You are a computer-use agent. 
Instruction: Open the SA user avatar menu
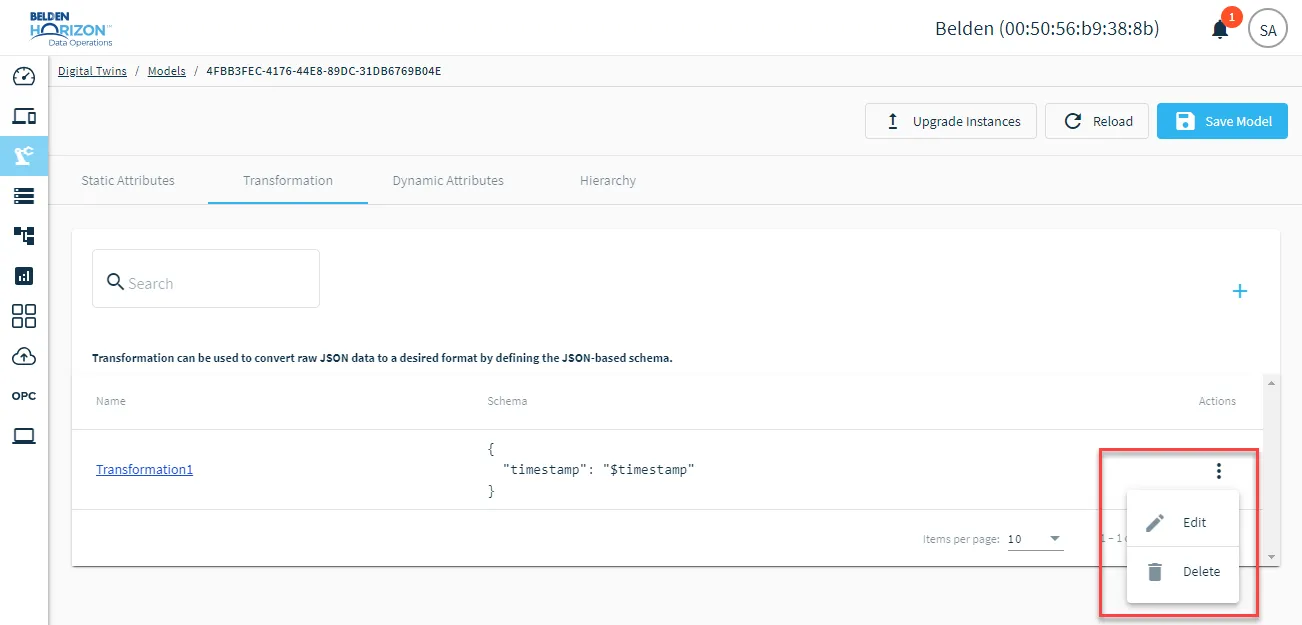click(1268, 30)
